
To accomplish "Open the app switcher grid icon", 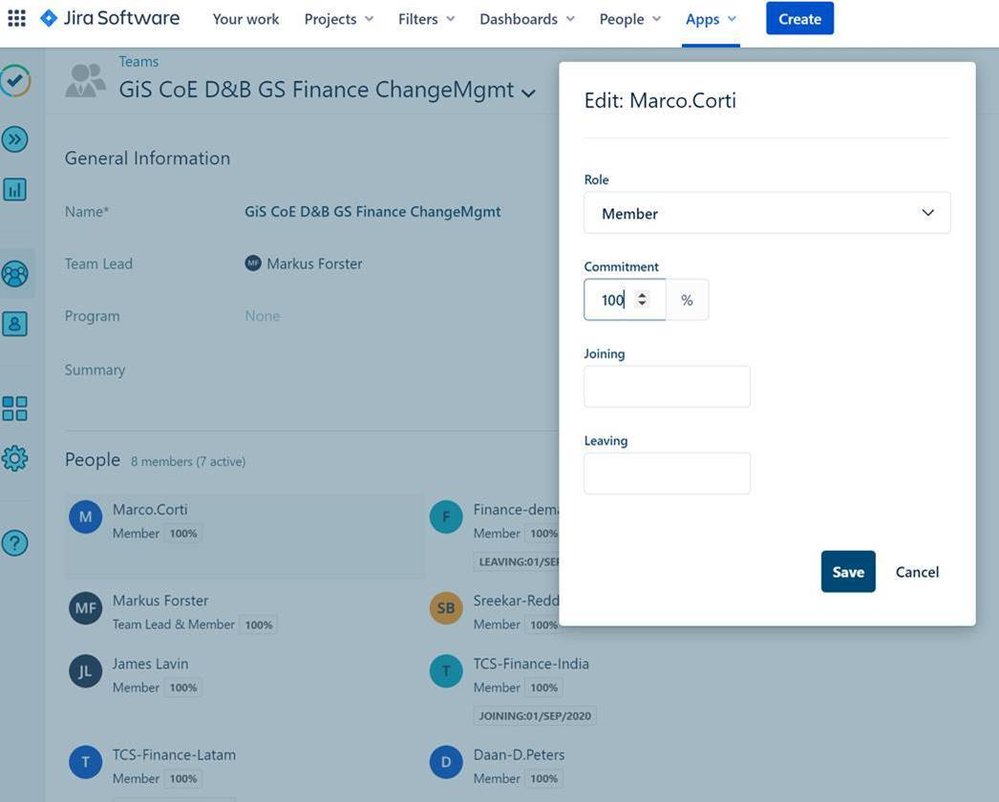I will tap(17, 18).
